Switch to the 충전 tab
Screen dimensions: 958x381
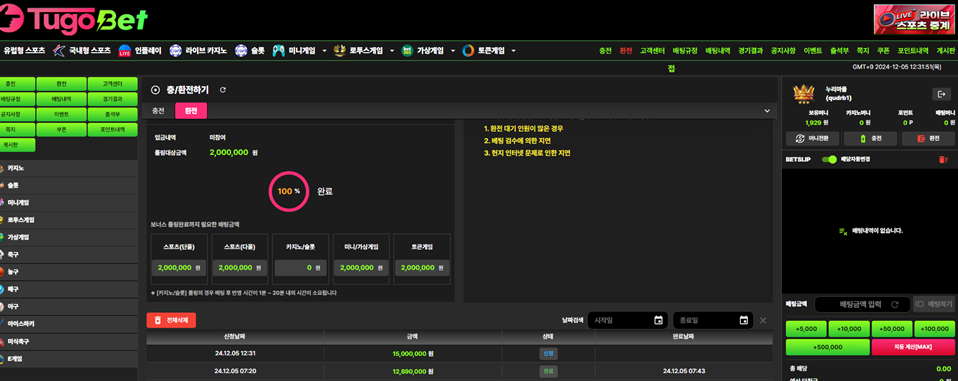point(158,111)
